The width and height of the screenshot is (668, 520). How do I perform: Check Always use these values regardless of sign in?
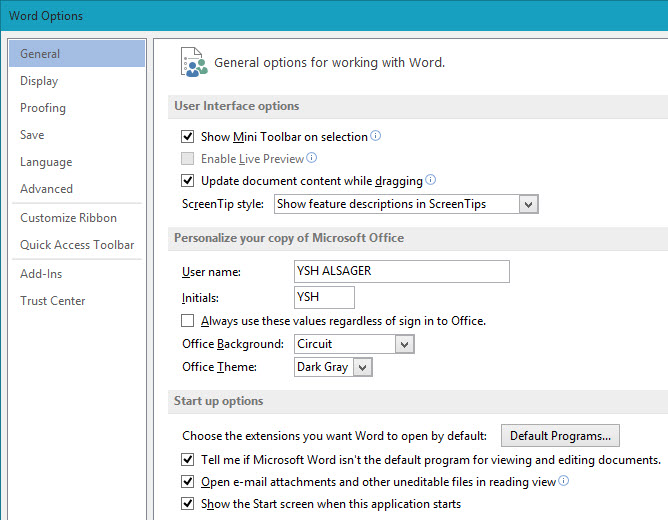(x=187, y=320)
